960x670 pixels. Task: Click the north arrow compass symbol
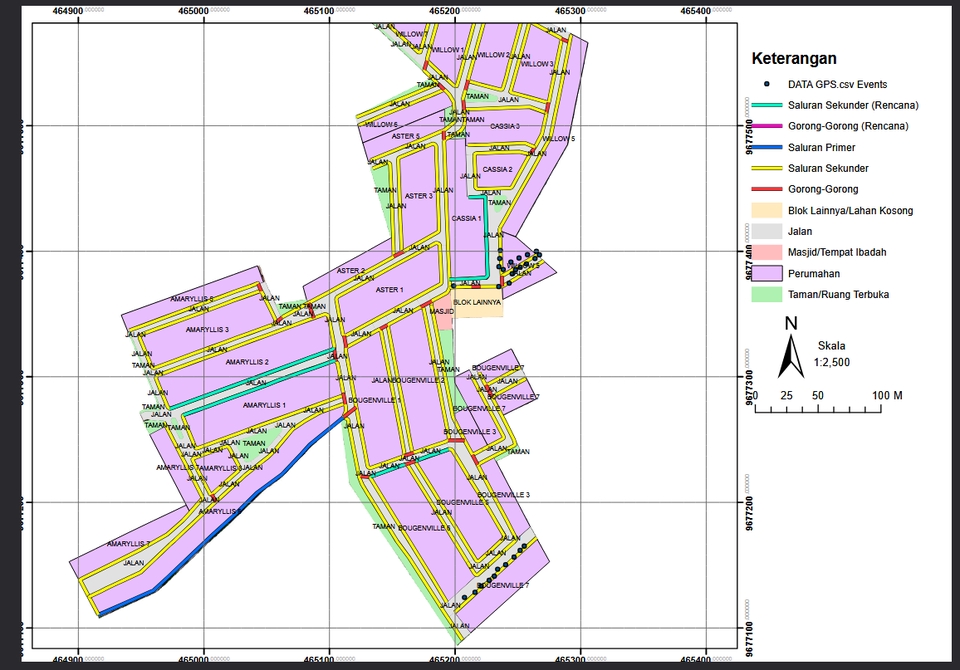click(791, 354)
